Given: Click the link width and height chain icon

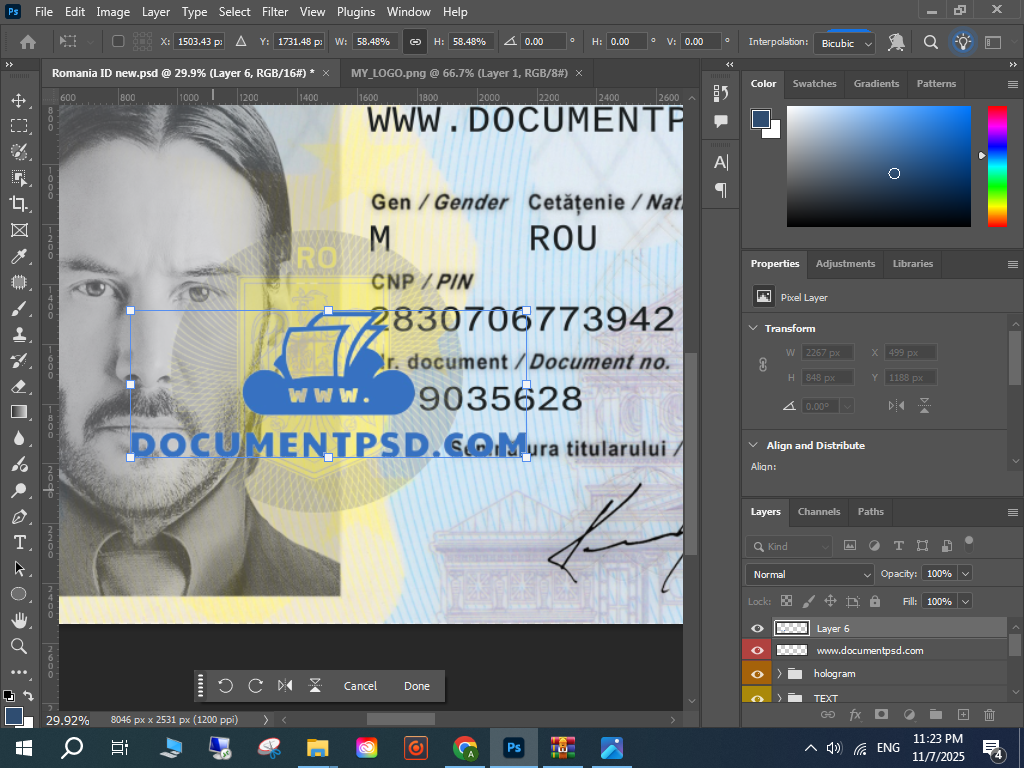Looking at the screenshot, I should [414, 42].
